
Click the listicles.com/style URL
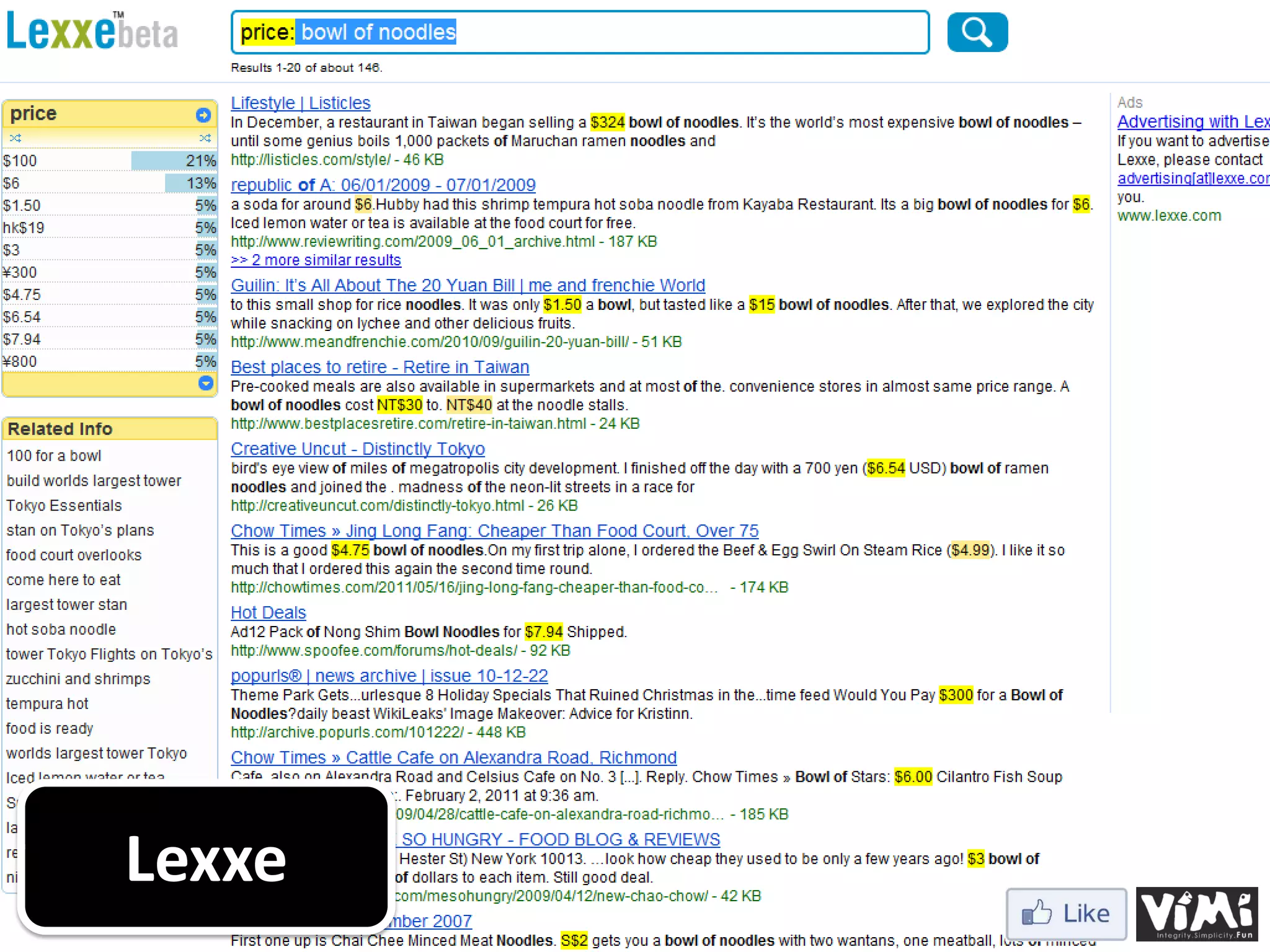coord(311,160)
